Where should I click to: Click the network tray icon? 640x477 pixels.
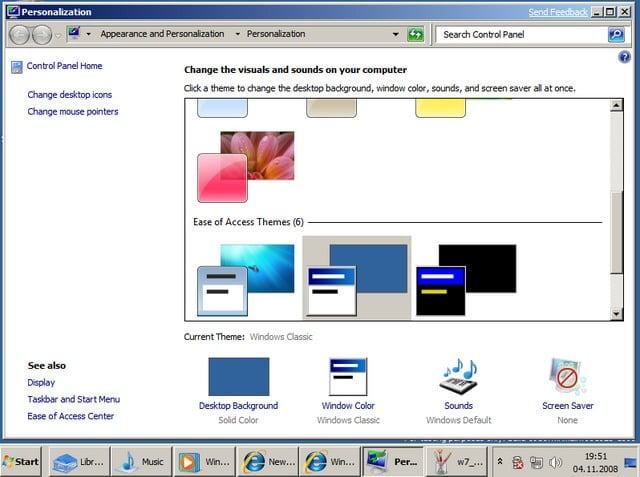point(536,462)
